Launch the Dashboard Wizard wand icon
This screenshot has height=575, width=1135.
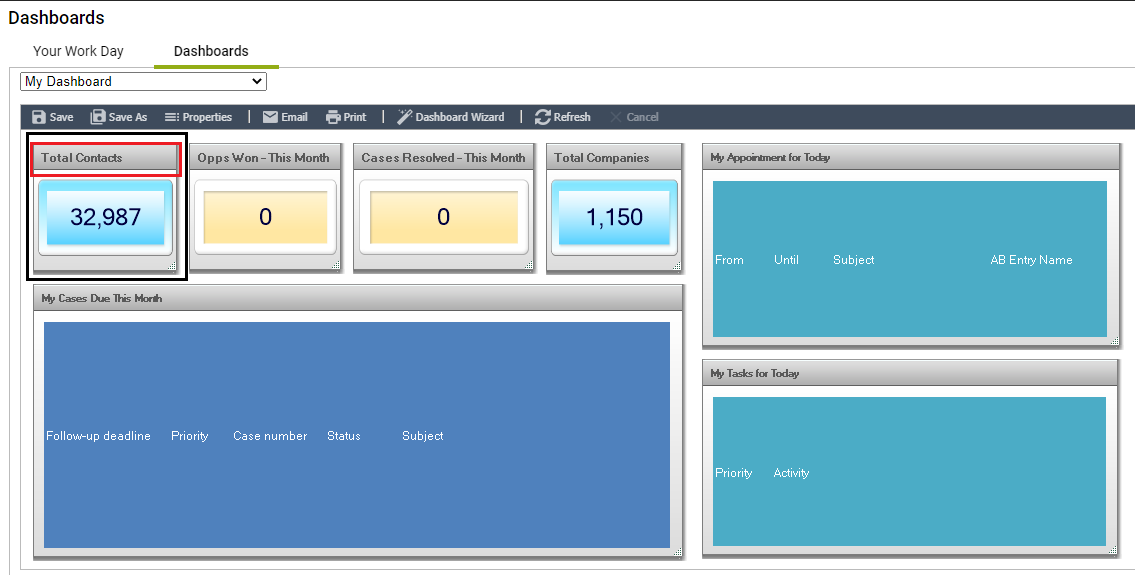[x=404, y=117]
